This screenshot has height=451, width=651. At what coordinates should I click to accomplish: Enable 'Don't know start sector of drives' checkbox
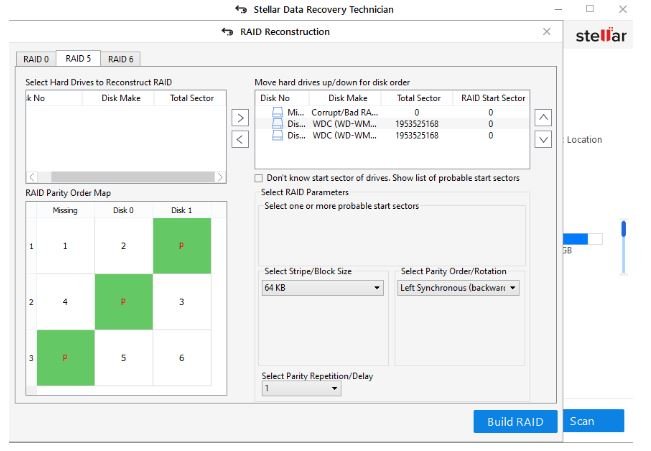259,178
